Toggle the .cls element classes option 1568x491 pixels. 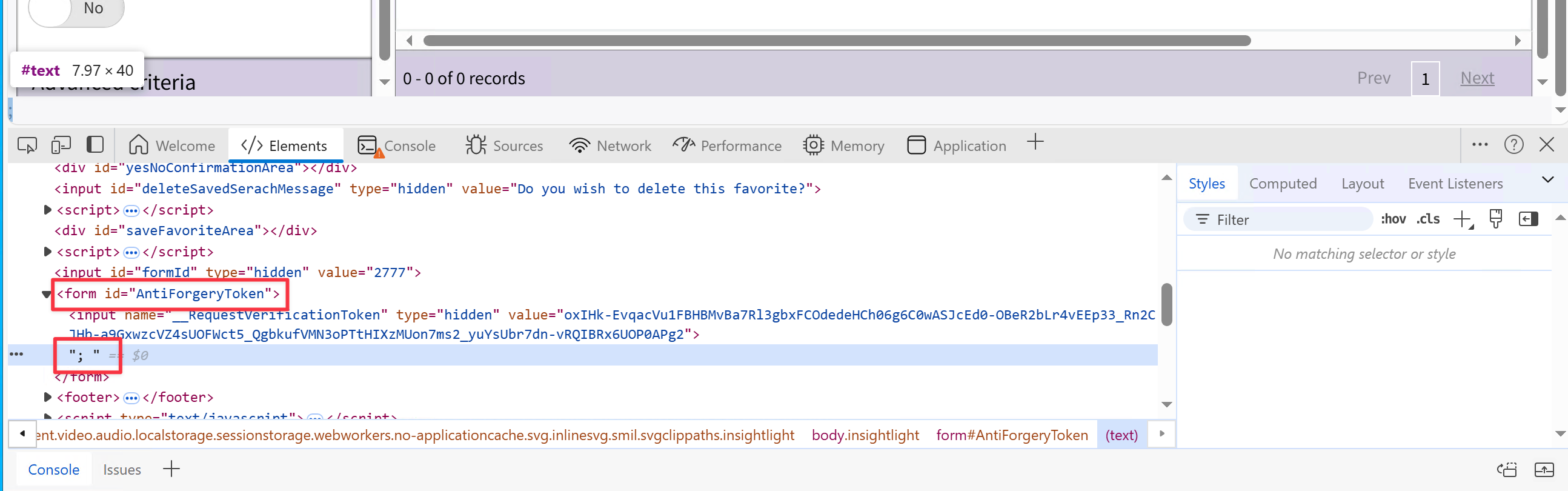point(1427,219)
